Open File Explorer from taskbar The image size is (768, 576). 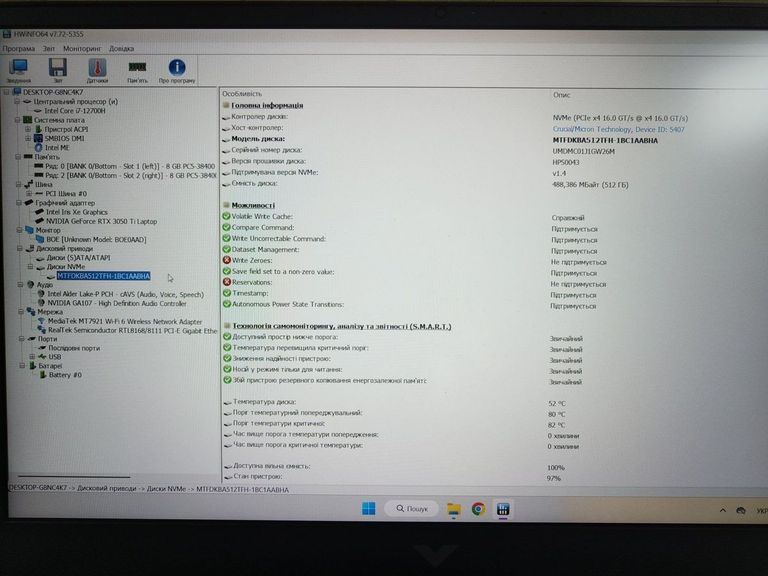454,509
